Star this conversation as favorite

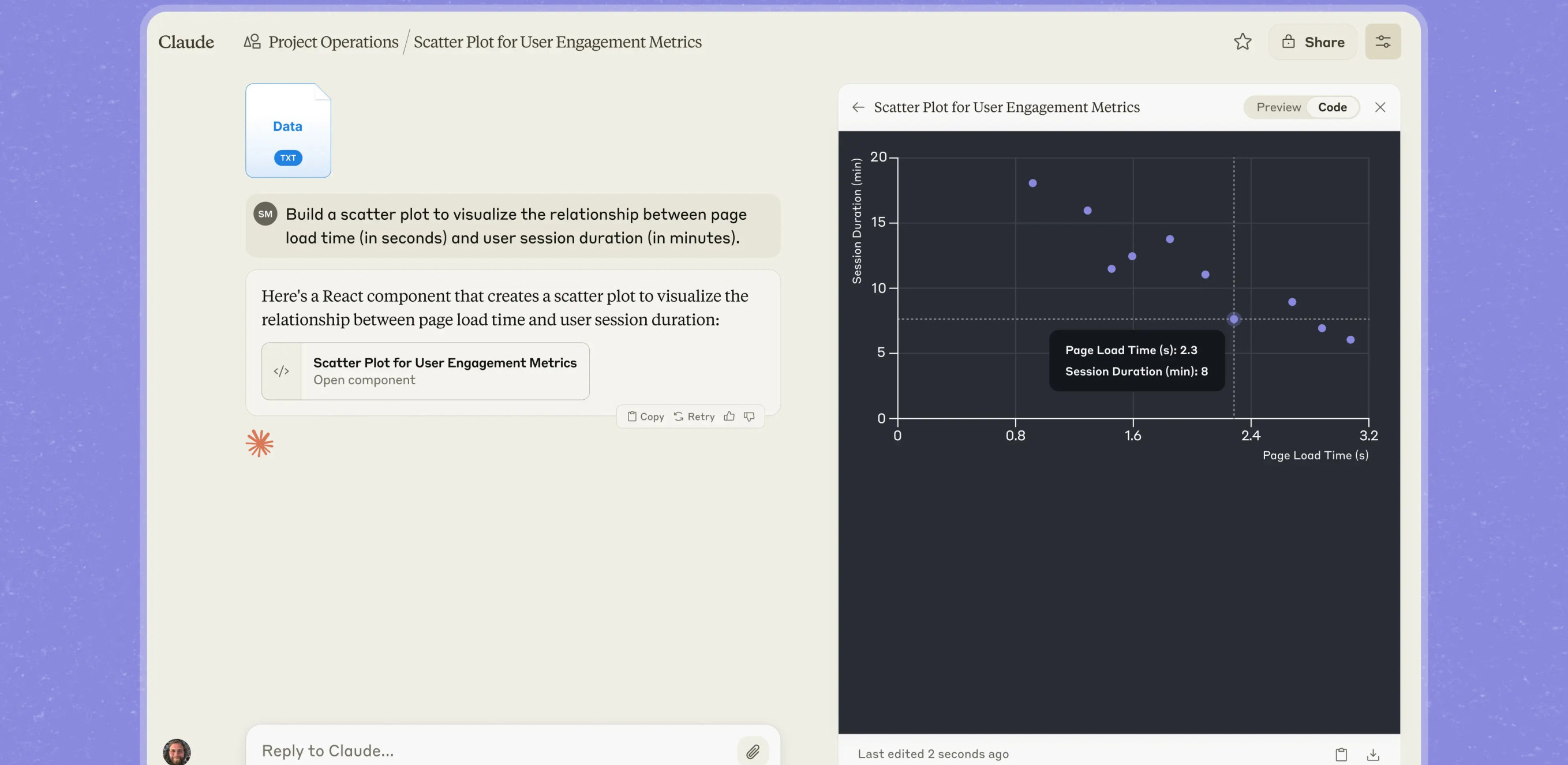point(1243,42)
